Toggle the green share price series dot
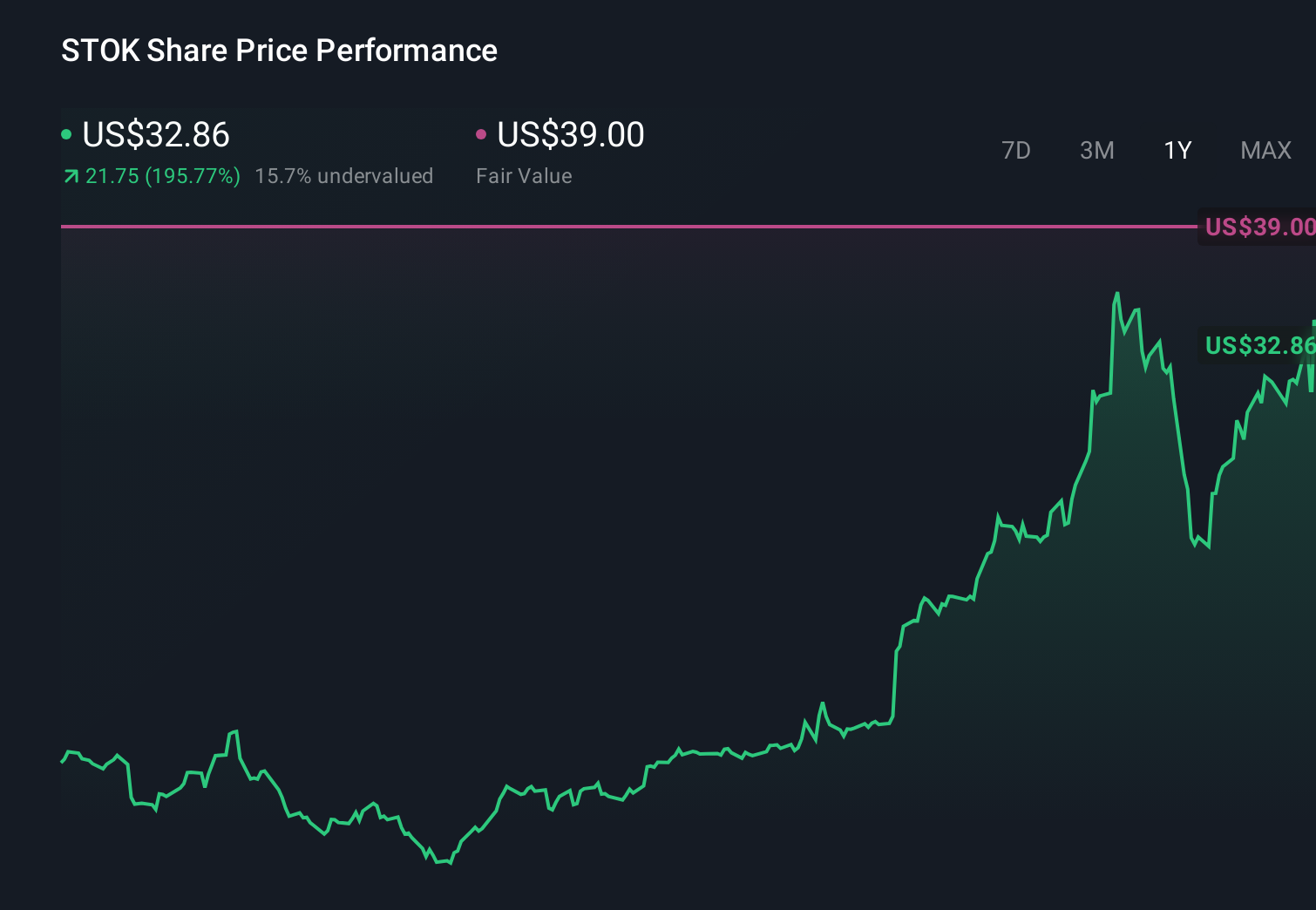The height and width of the screenshot is (910, 1316). coord(66,133)
